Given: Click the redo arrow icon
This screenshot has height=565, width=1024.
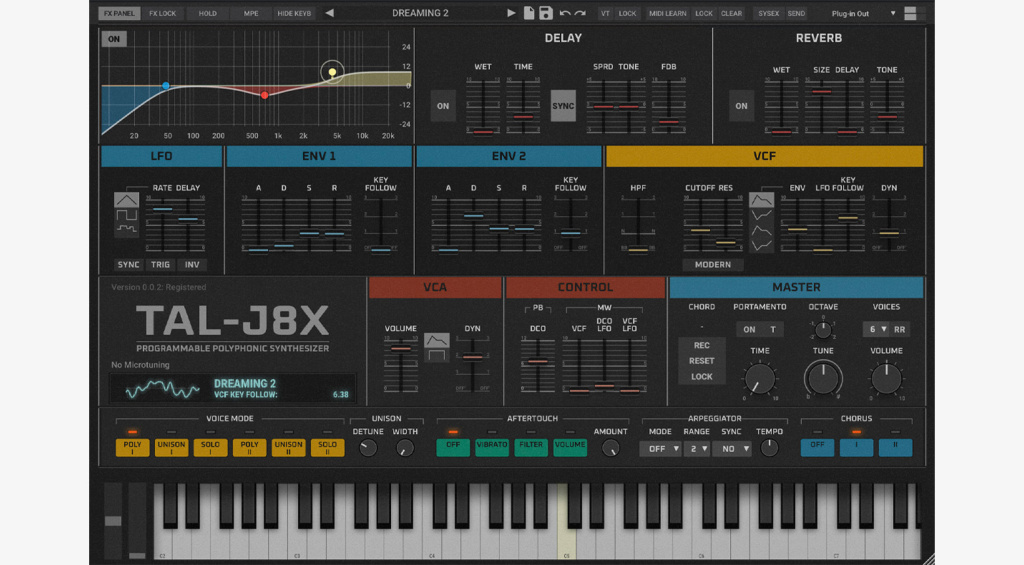Looking at the screenshot, I should [x=580, y=13].
